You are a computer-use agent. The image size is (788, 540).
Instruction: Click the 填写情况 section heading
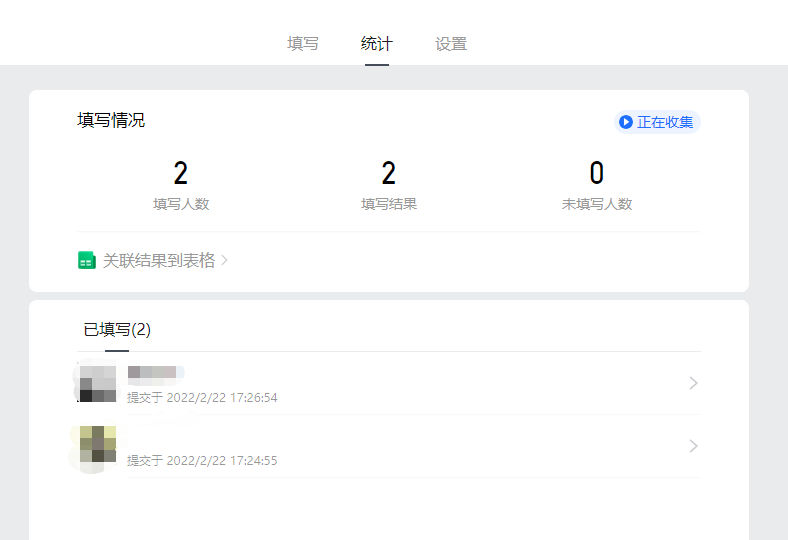click(111, 120)
